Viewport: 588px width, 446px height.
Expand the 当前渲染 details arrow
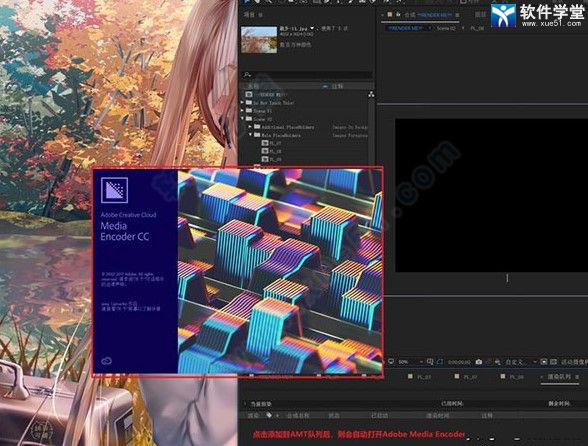tap(246, 404)
